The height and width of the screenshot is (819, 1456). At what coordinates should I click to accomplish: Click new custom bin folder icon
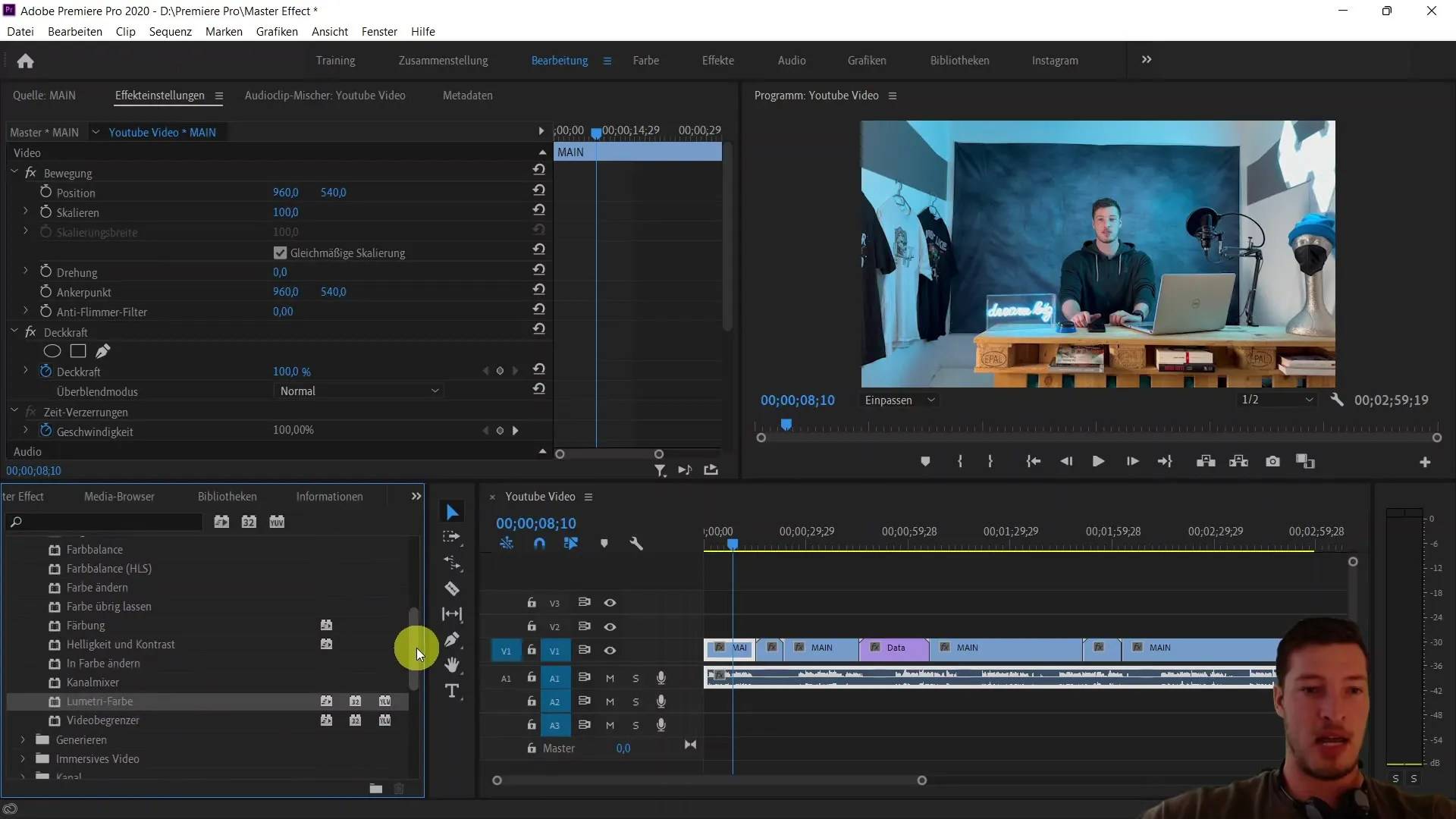[375, 789]
